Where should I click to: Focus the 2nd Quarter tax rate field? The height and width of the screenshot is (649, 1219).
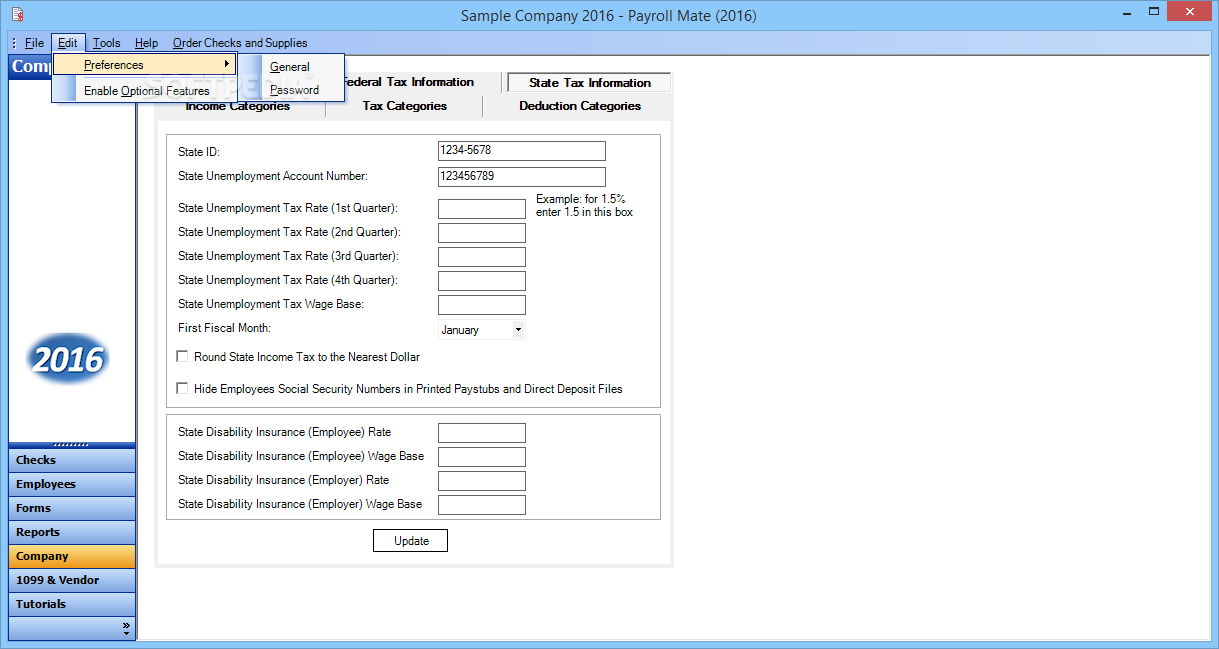point(482,233)
